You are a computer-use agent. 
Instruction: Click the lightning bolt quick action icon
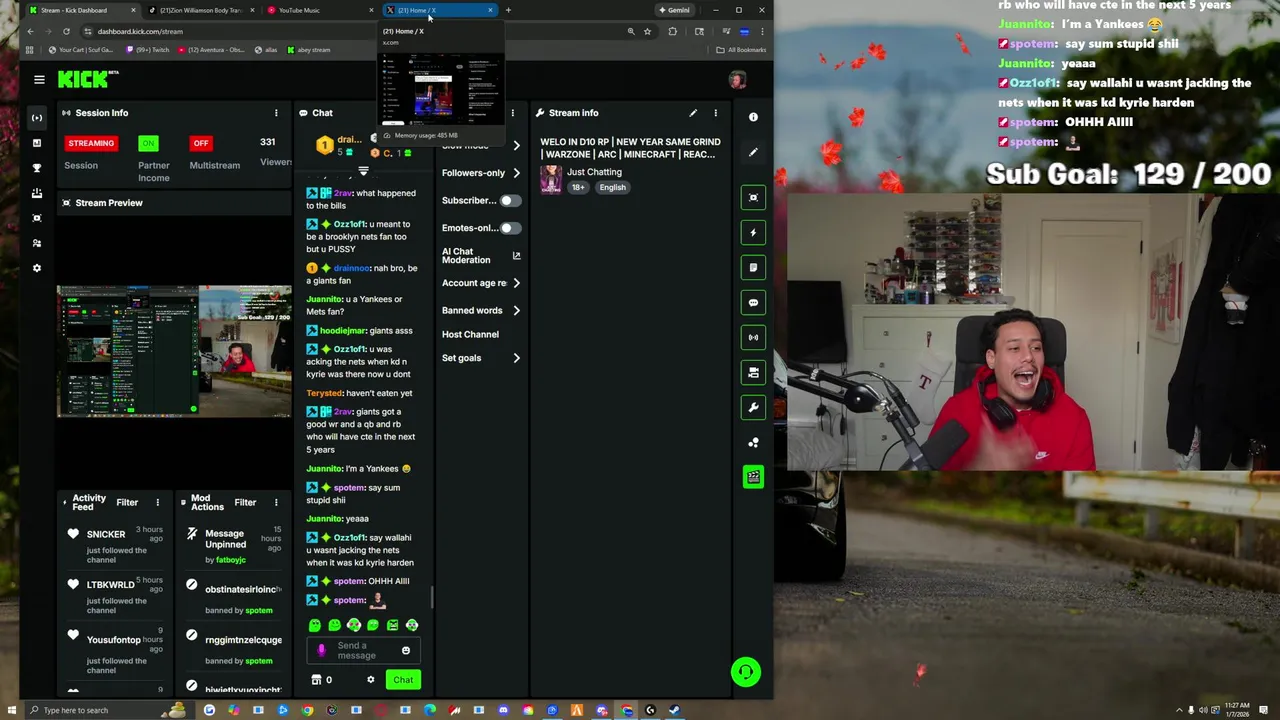click(x=753, y=233)
